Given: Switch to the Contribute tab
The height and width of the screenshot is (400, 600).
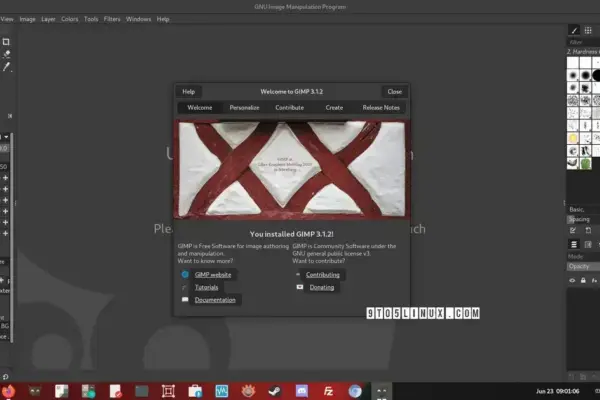Looking at the screenshot, I should click(290, 108).
